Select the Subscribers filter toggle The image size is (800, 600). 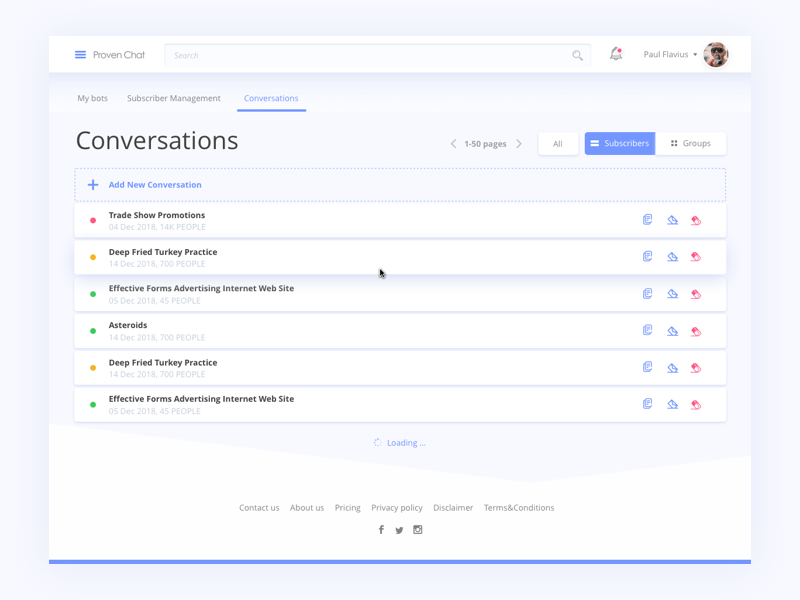pos(619,143)
